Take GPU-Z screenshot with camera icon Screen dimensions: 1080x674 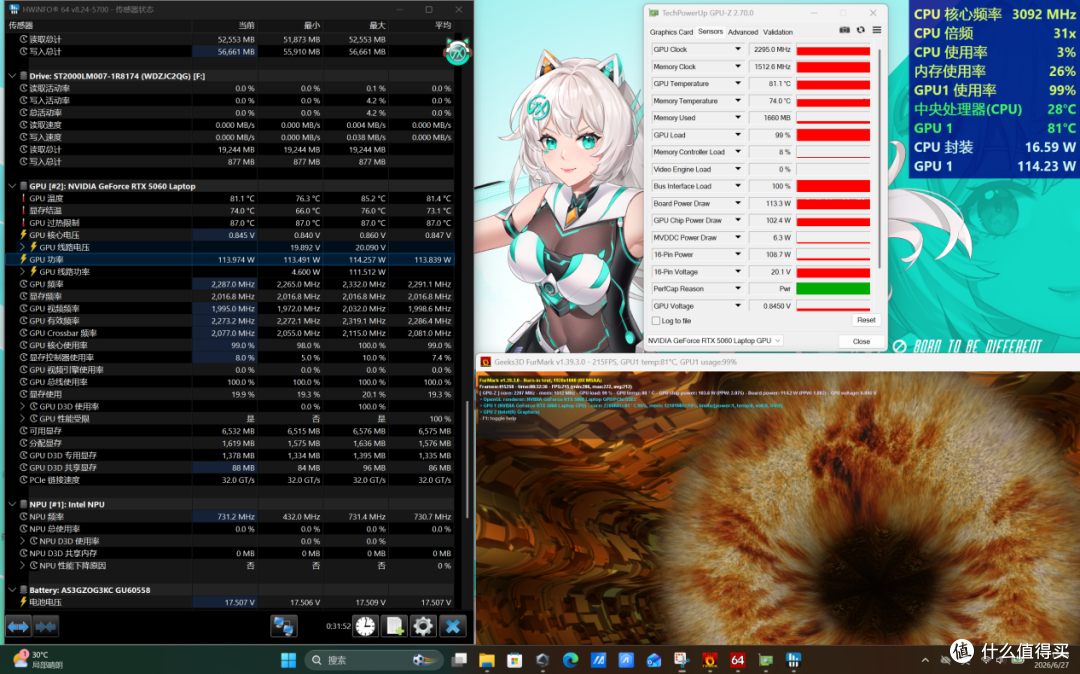pyautogui.click(x=844, y=30)
